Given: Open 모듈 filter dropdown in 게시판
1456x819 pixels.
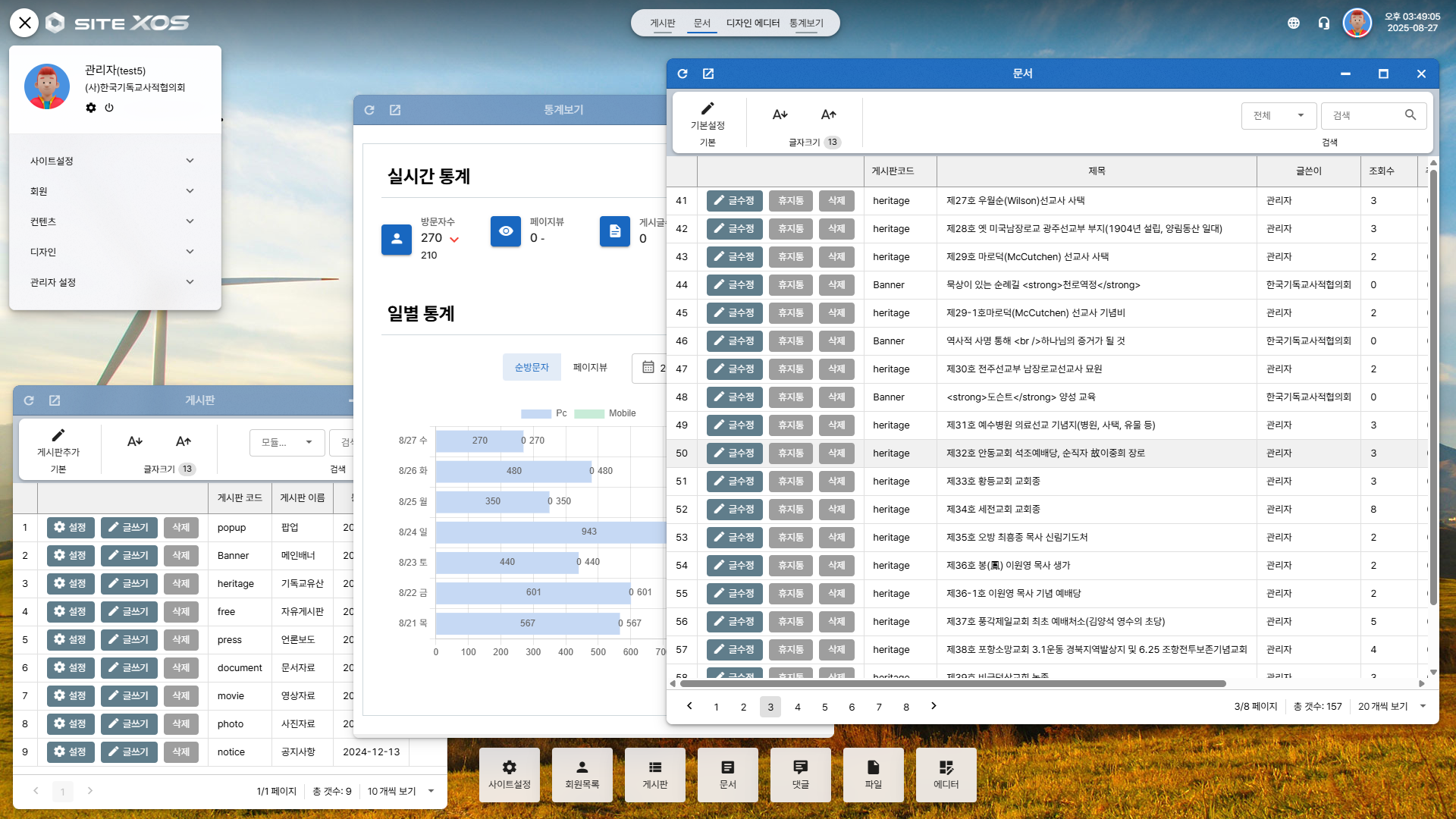Looking at the screenshot, I should pyautogui.click(x=287, y=442).
